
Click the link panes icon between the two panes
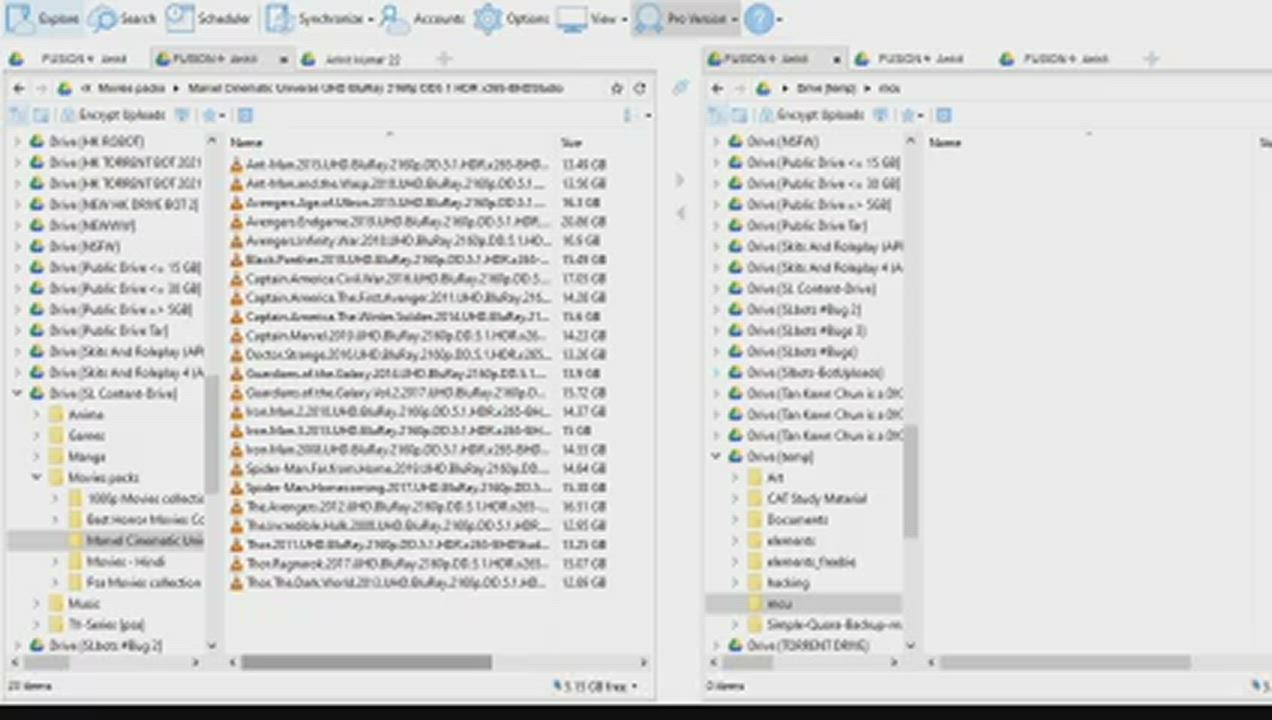tap(680, 88)
